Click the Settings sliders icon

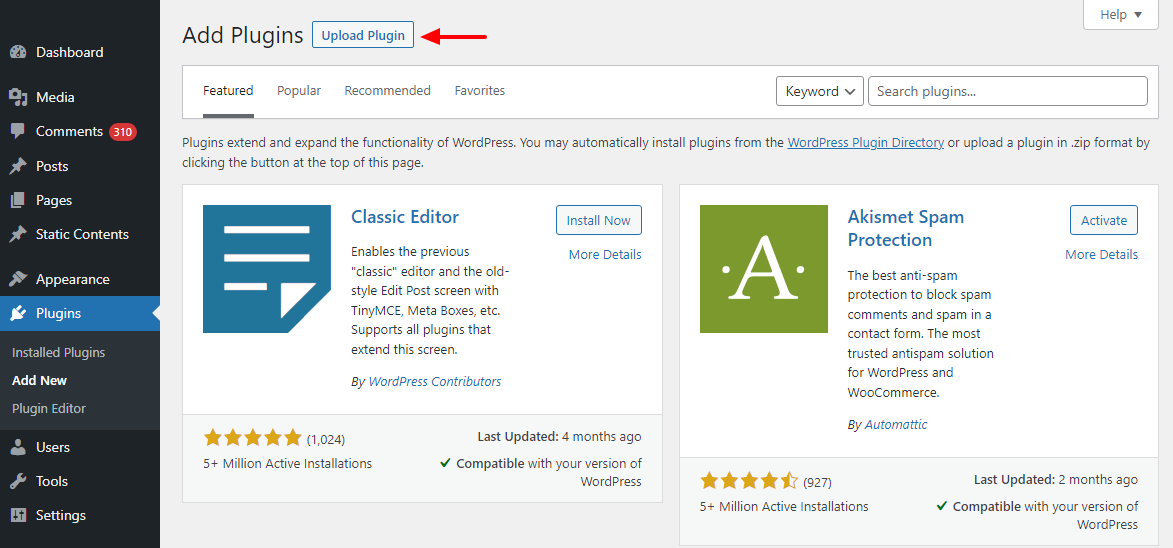17,515
